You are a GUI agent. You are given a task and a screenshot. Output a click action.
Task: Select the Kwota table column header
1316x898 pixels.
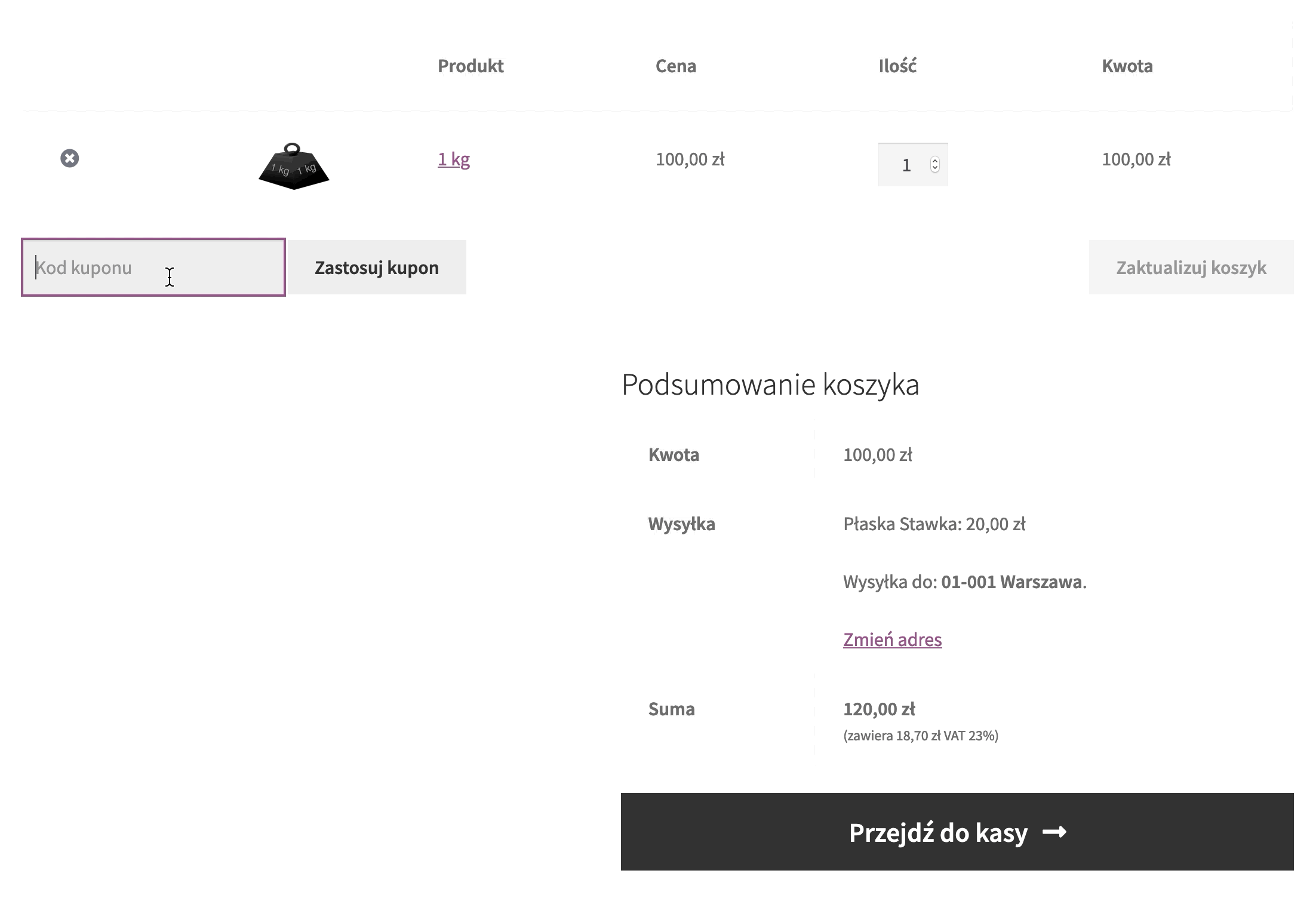pos(1127,66)
